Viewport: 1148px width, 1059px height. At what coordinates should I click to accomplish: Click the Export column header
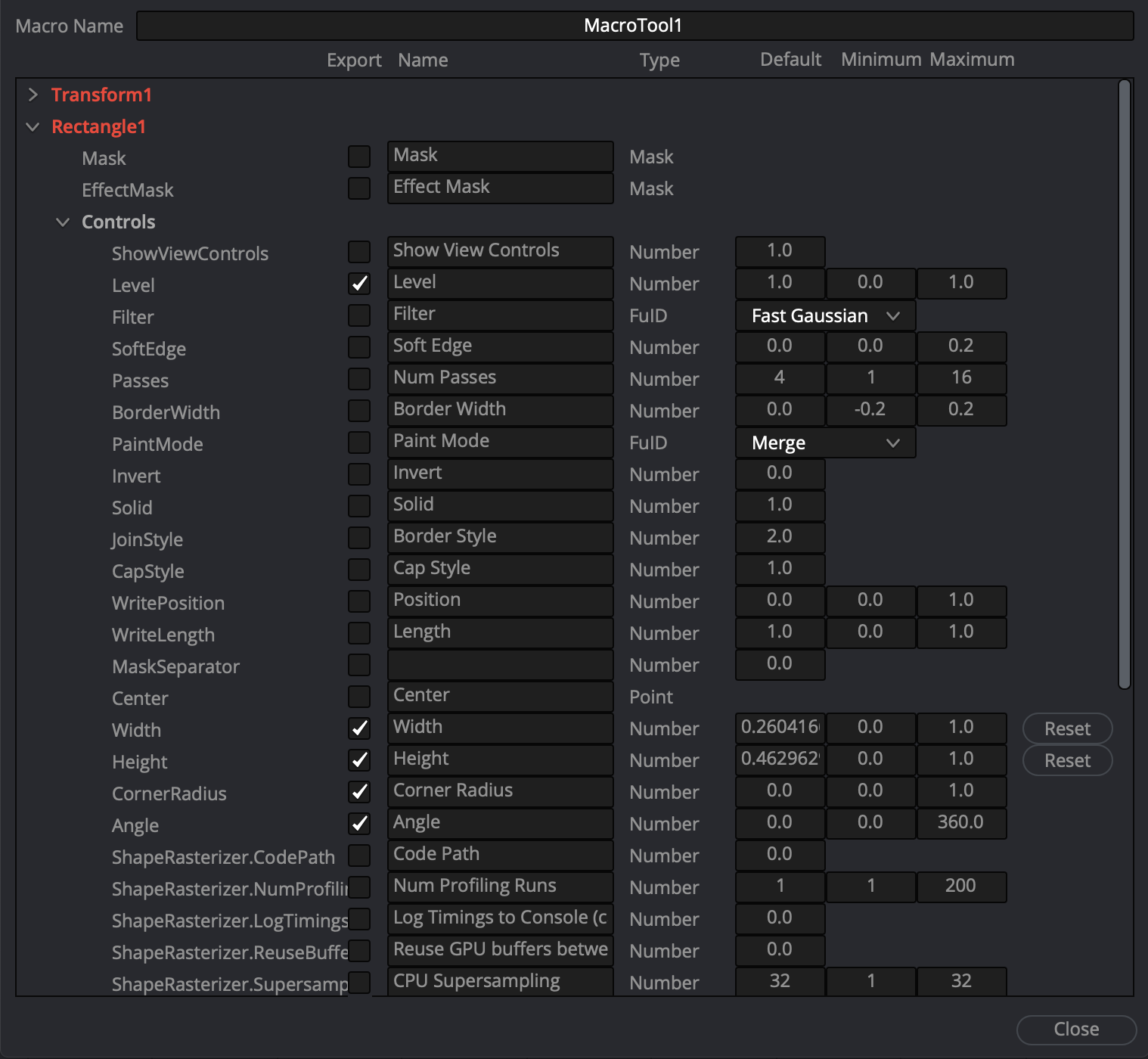[x=354, y=60]
